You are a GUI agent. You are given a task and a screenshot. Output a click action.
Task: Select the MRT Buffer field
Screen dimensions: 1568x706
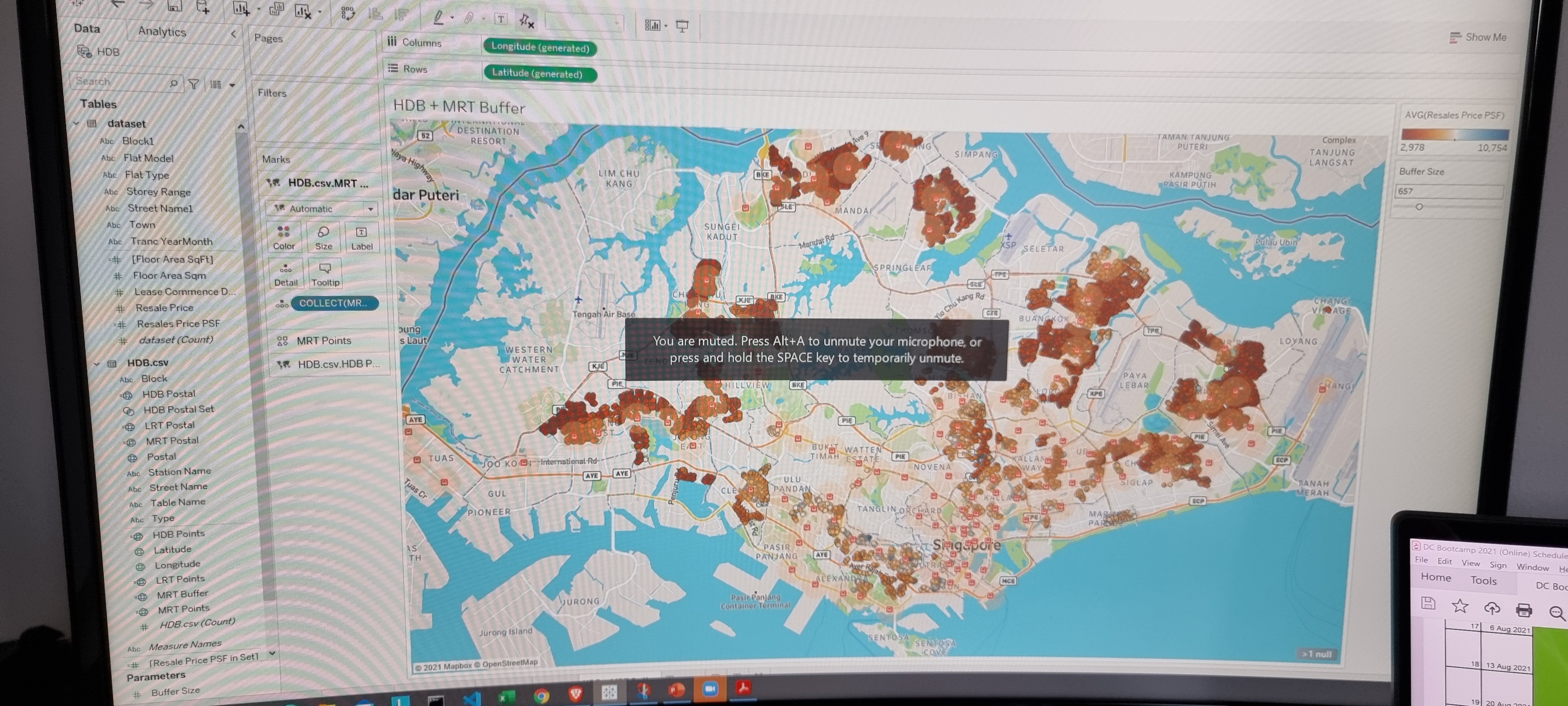point(182,594)
